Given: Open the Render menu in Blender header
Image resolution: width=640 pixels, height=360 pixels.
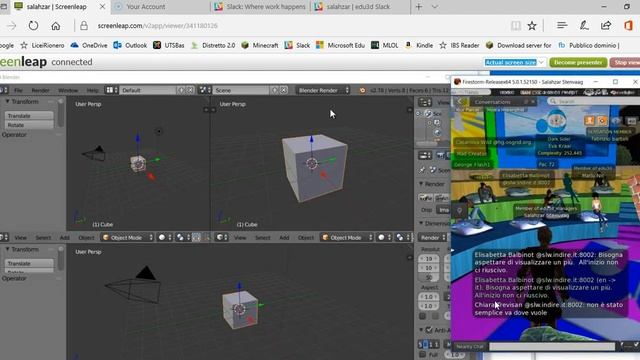Looking at the screenshot, I should (x=40, y=90).
